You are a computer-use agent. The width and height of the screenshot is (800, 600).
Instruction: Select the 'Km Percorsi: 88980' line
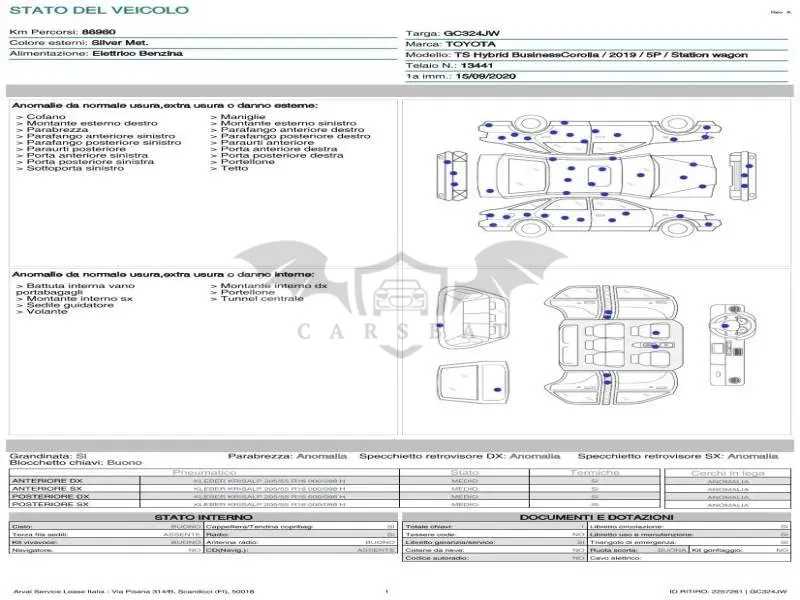coord(62,32)
